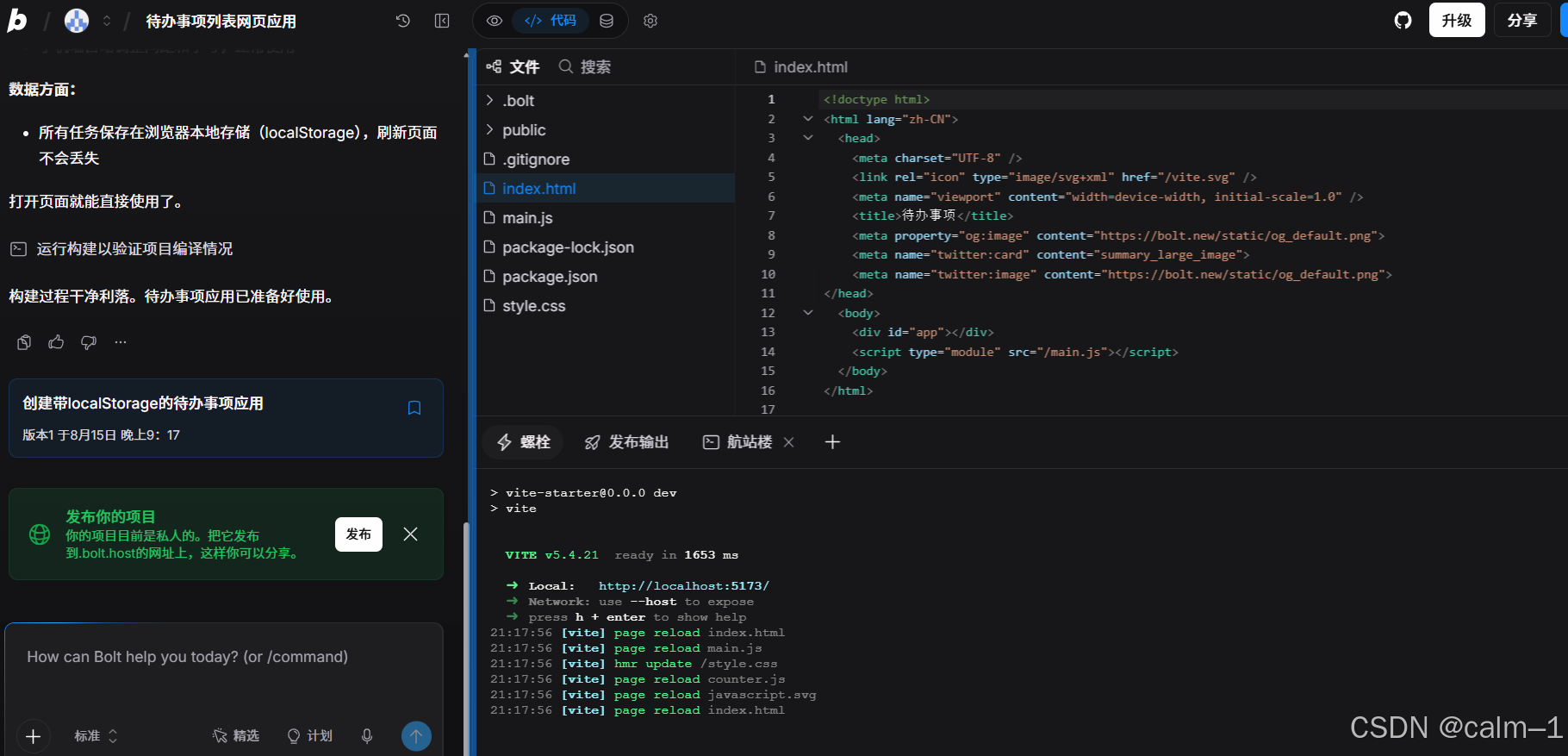Dismiss the publish project banner

[411, 534]
